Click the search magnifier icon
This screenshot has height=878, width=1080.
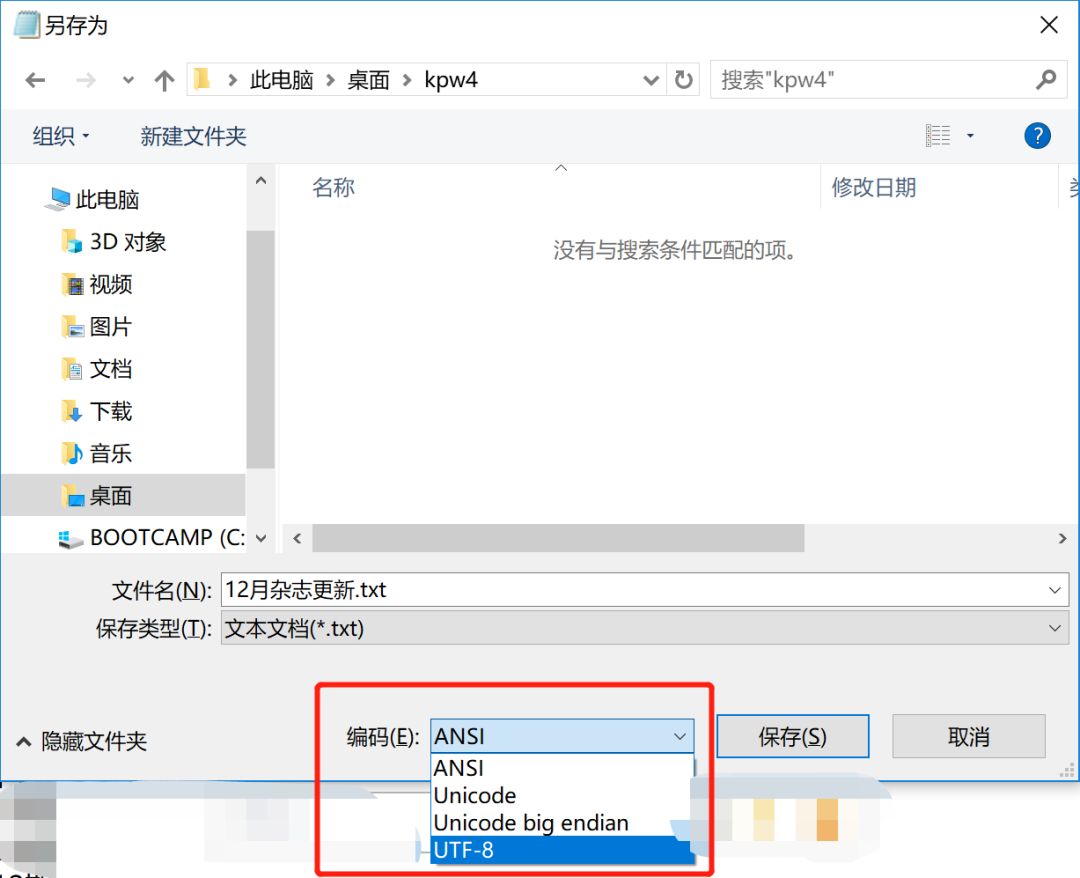coord(1046,80)
